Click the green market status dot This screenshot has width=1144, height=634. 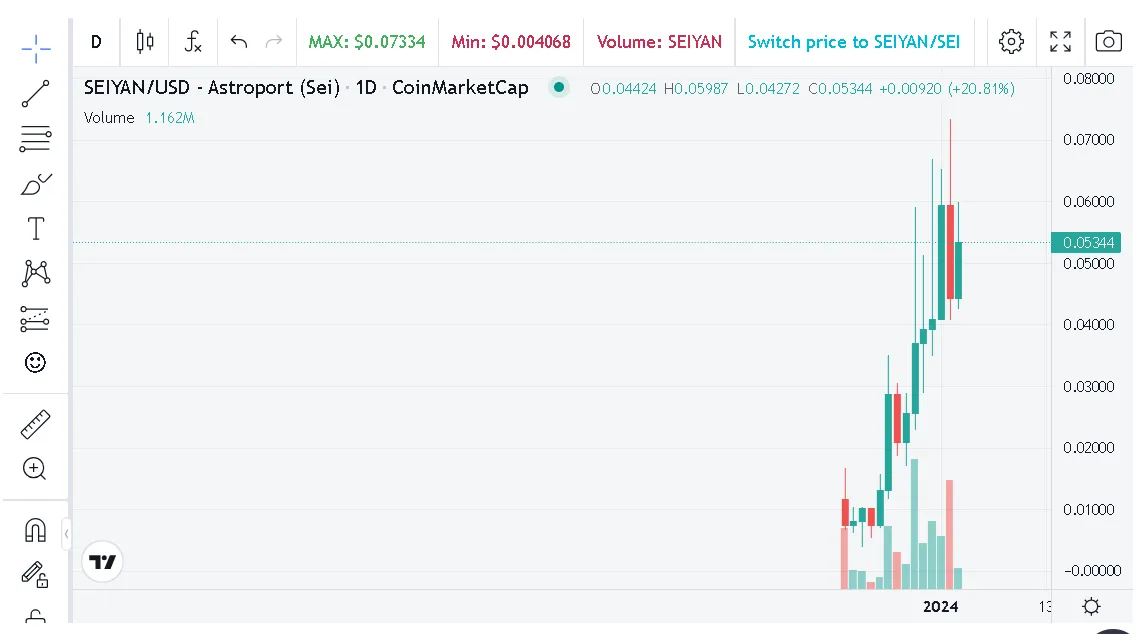pos(559,88)
